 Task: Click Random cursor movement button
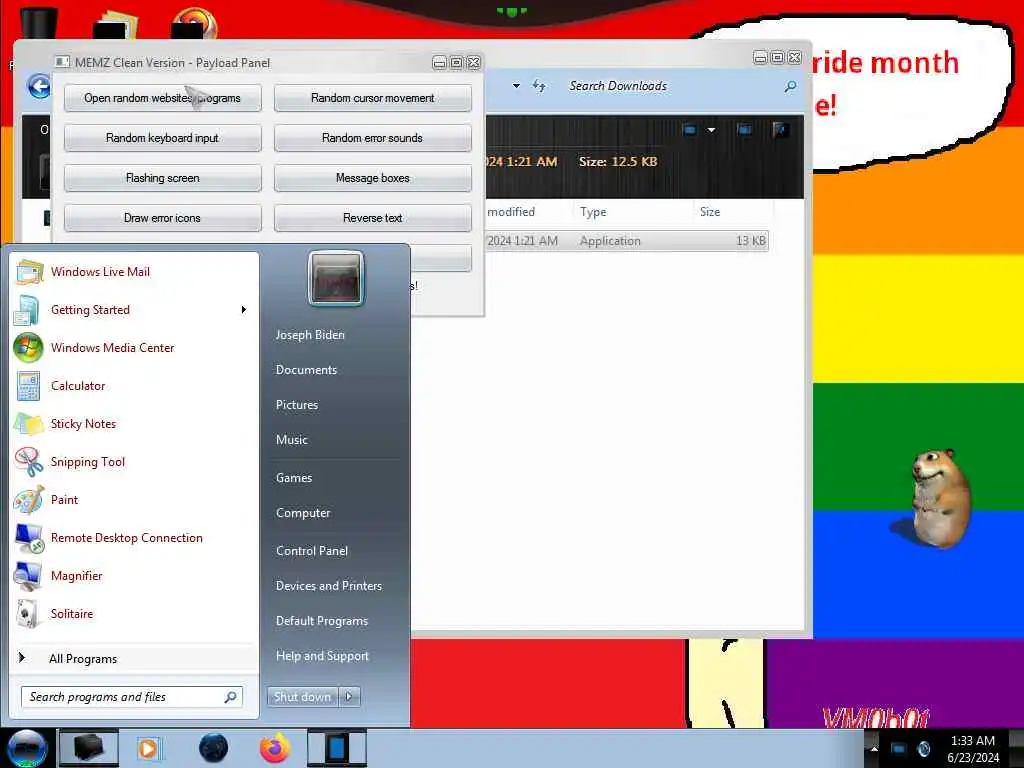(x=373, y=98)
